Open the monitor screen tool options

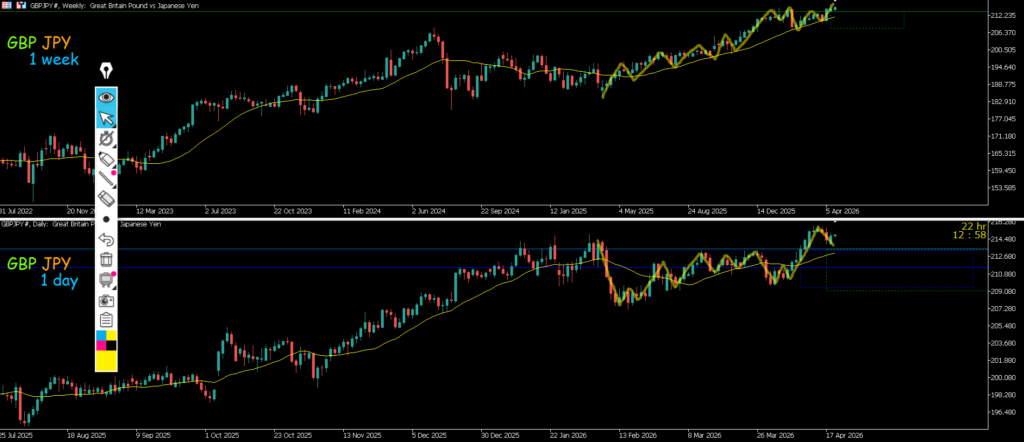click(107, 280)
